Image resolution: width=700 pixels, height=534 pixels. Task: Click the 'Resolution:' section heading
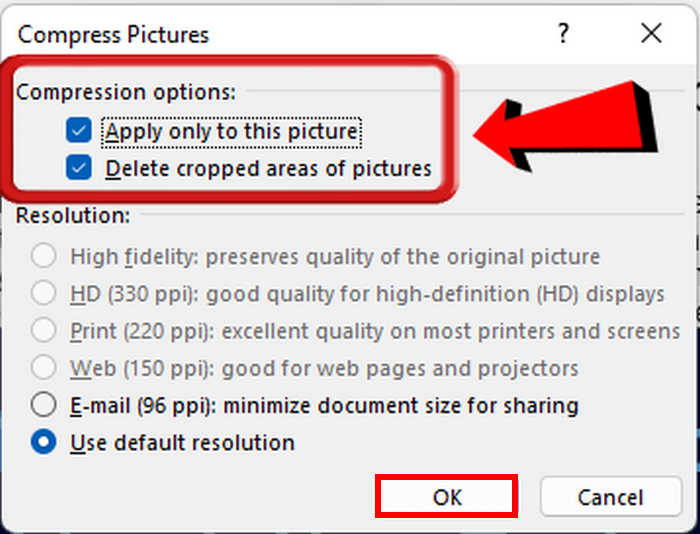click(73, 216)
